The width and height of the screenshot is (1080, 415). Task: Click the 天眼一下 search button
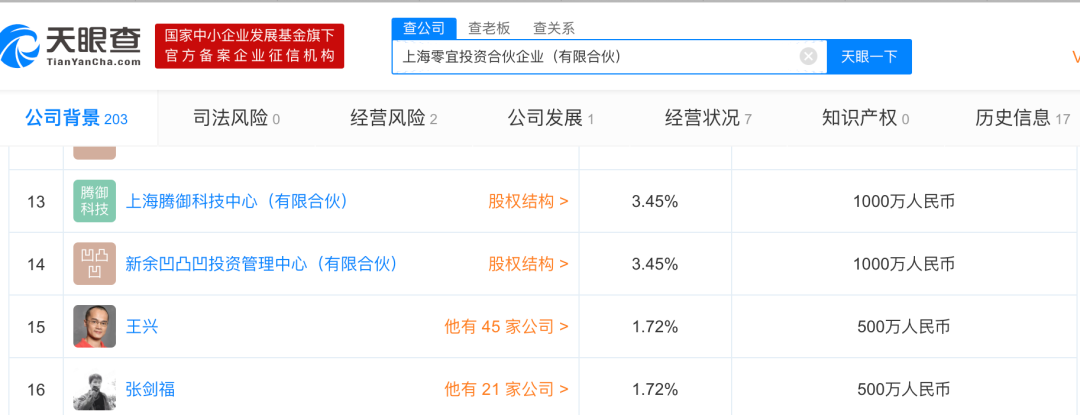tap(869, 57)
